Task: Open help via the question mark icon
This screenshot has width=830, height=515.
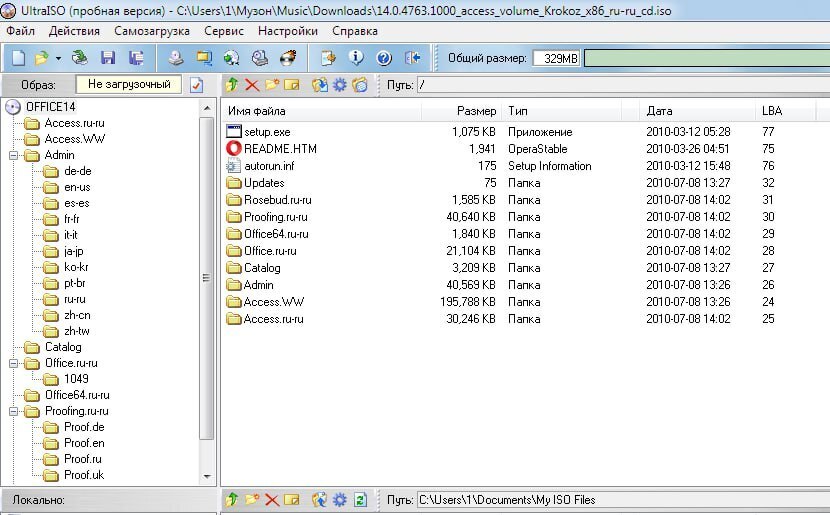Action: point(384,58)
